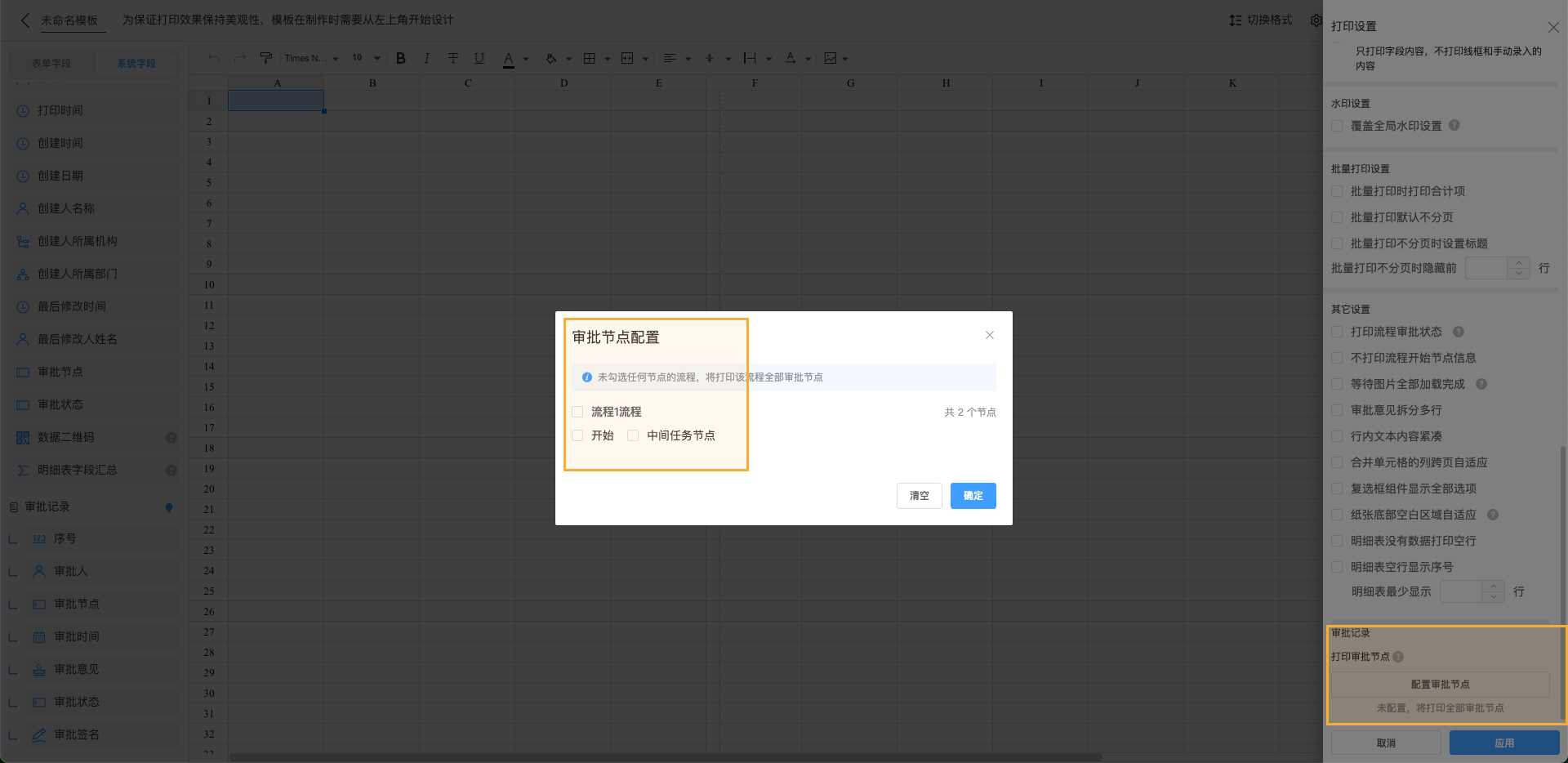
Task: Expand the border style dropdown arrow
Action: [x=608, y=59]
